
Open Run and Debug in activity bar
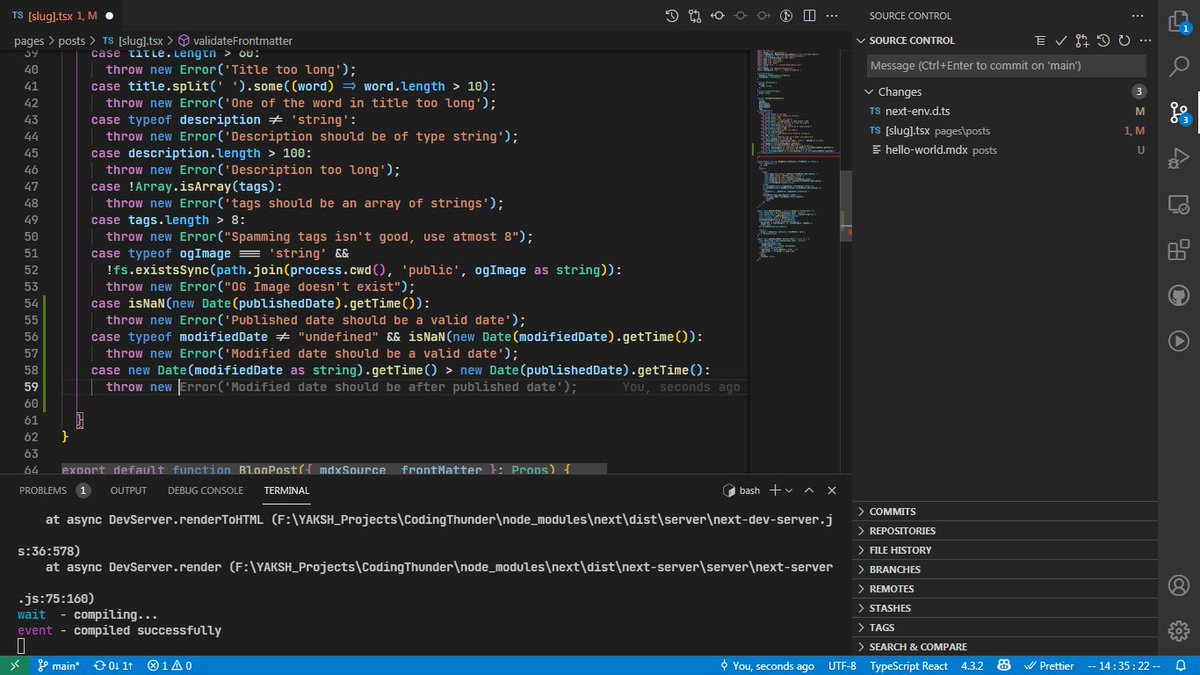tap(1178, 157)
